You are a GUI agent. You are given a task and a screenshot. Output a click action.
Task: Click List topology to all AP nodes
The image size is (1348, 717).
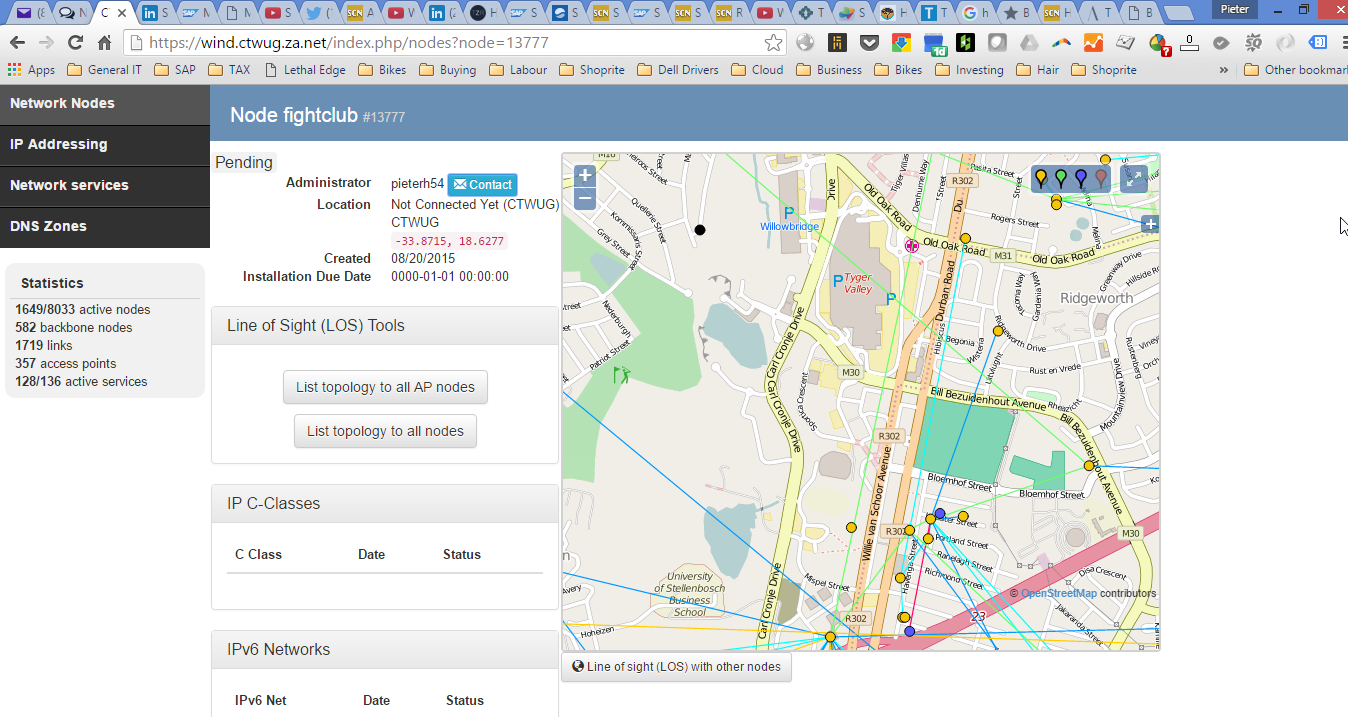(x=385, y=387)
